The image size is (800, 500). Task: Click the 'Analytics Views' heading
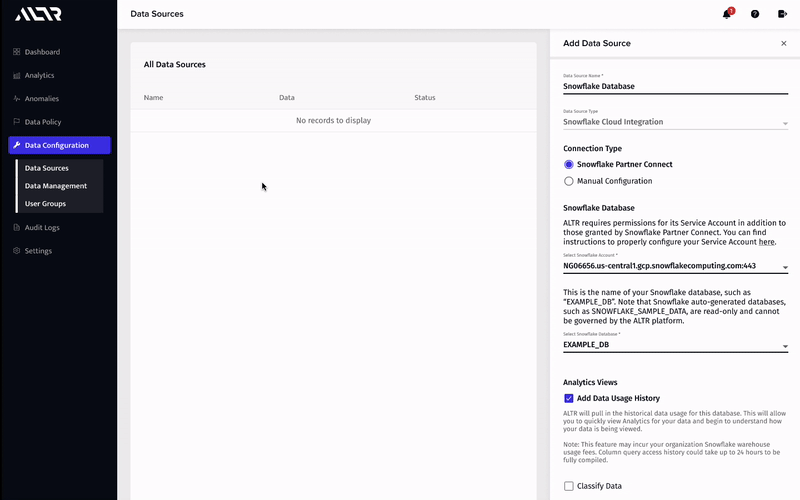tap(590, 382)
